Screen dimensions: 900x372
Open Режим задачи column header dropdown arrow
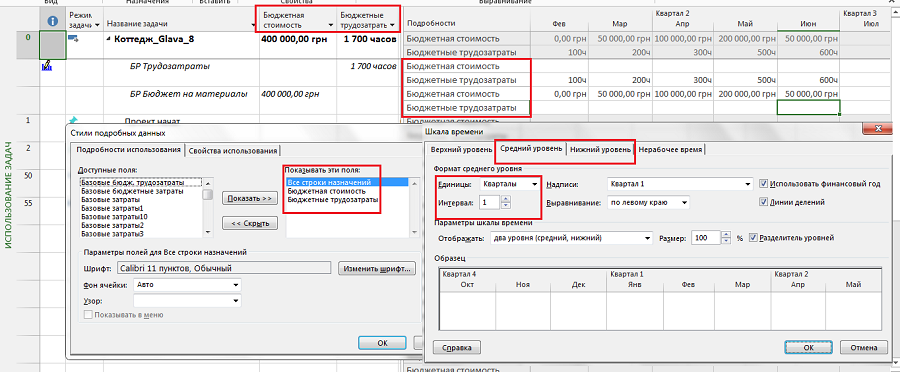(97, 25)
